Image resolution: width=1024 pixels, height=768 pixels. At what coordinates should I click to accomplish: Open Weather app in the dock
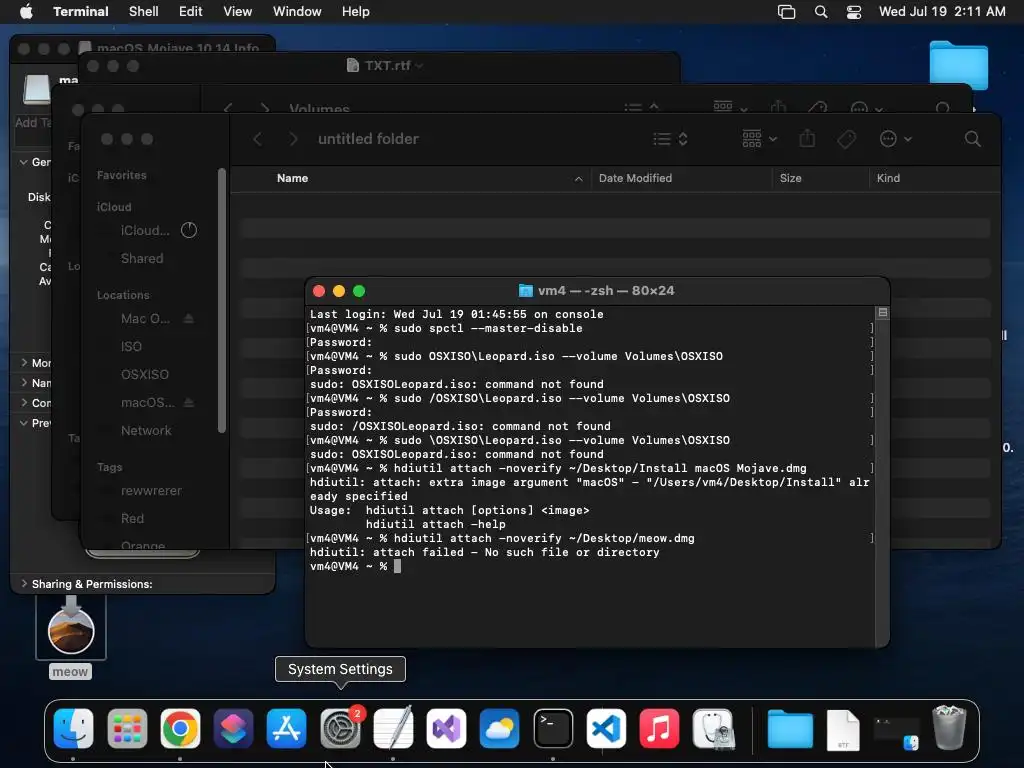tap(500, 728)
